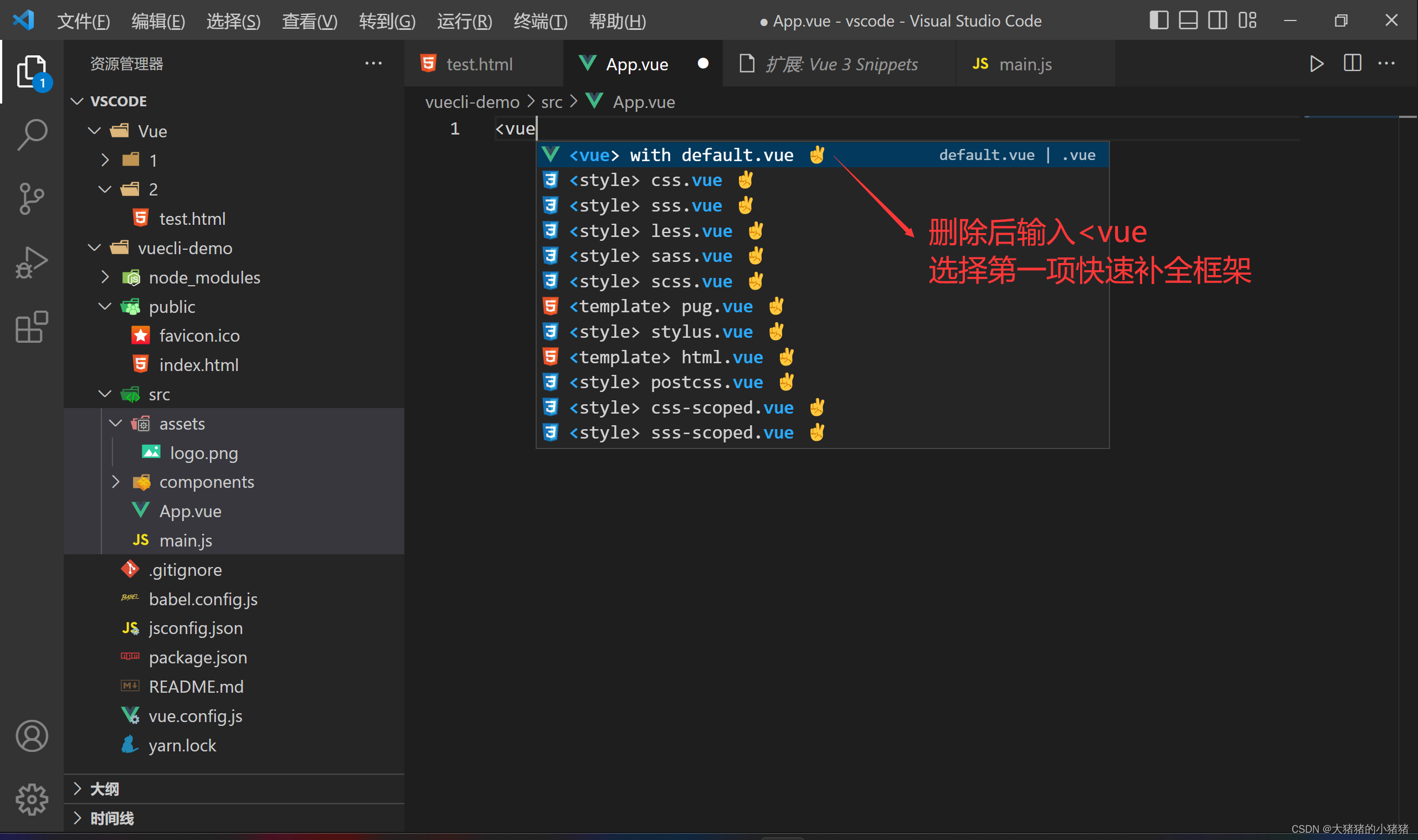This screenshot has width=1418, height=840.
Task: Open the Search view in activity bar
Action: [x=32, y=135]
